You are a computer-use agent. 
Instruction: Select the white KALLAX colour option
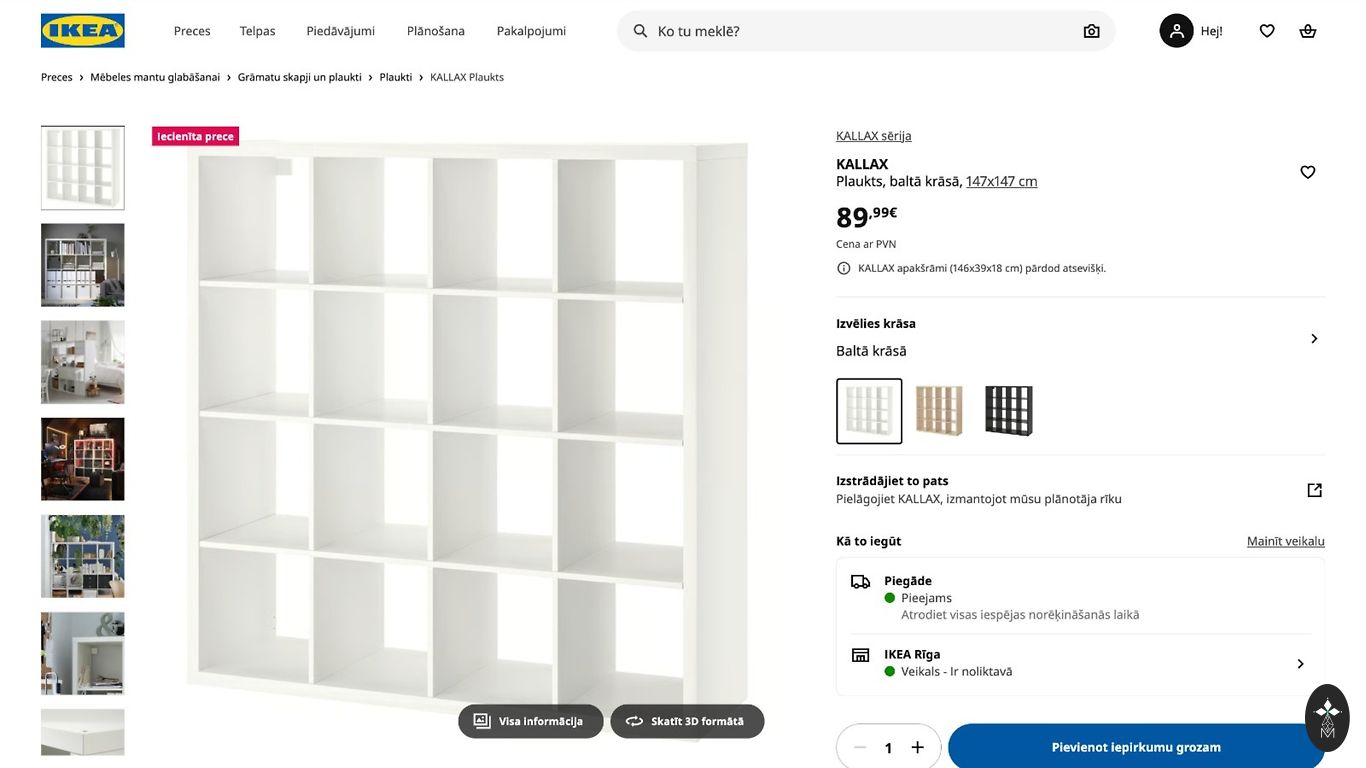869,411
